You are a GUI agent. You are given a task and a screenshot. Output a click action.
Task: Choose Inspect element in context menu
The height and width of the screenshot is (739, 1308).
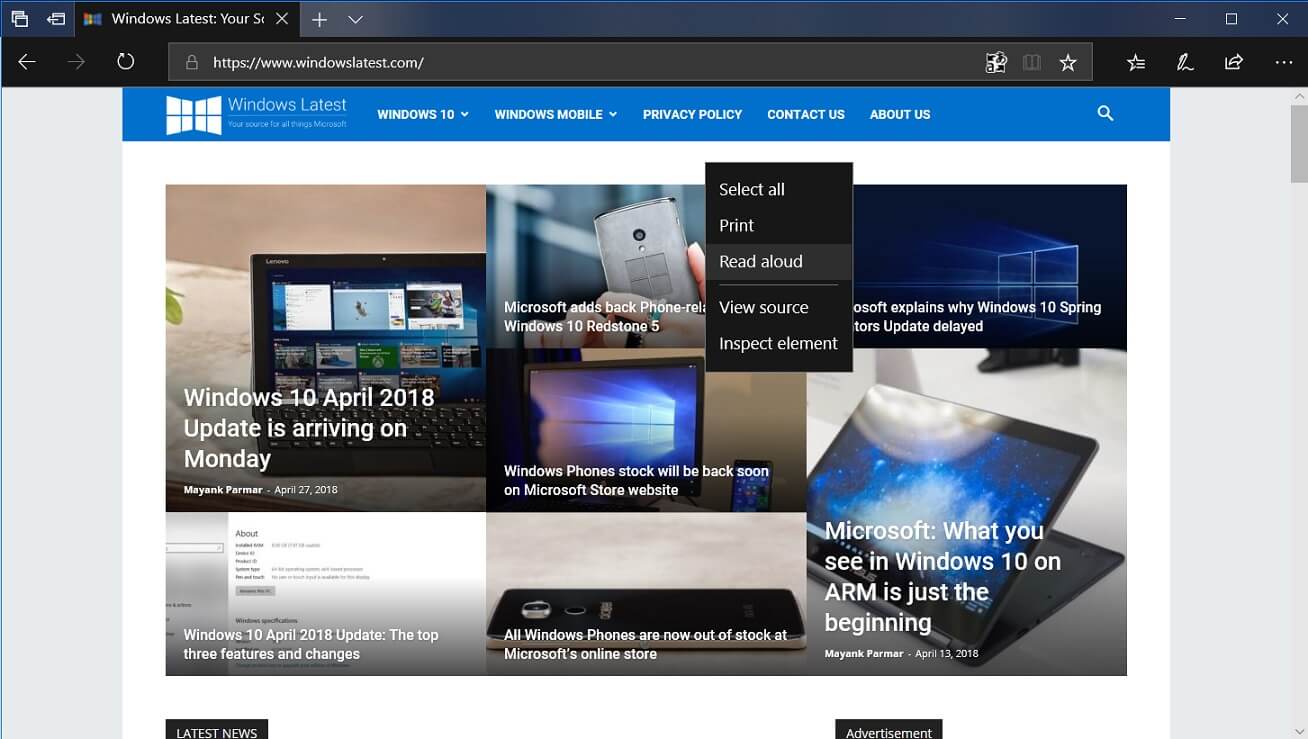[779, 343]
